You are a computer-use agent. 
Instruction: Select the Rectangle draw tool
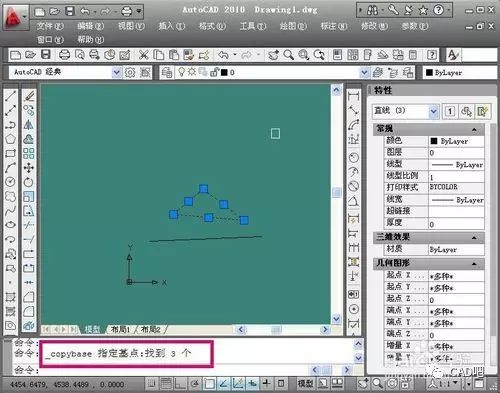[x=10, y=153]
